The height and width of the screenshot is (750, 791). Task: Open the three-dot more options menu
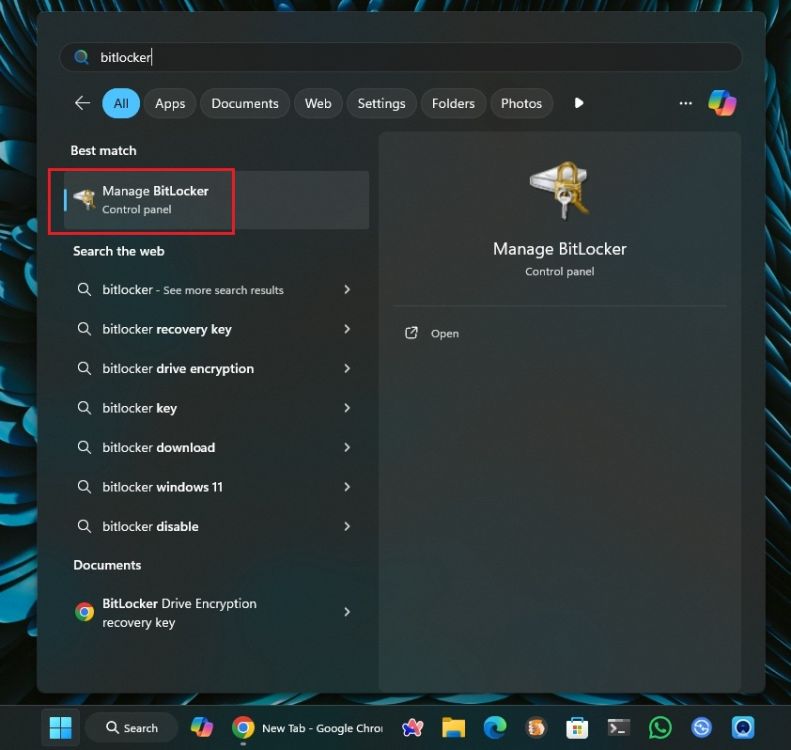pyautogui.click(x=685, y=103)
